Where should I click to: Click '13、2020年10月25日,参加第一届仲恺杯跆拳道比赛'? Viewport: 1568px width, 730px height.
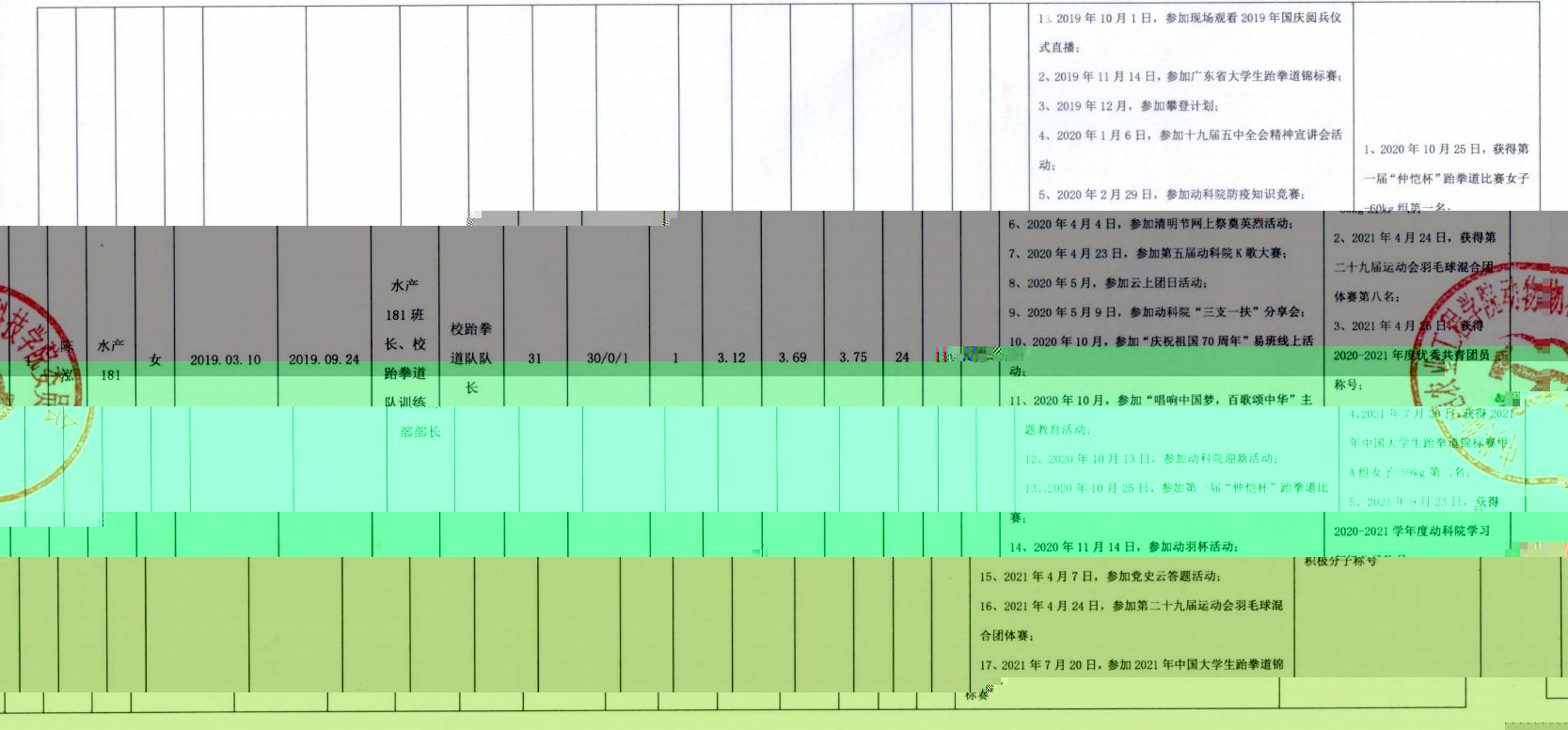[1177, 488]
